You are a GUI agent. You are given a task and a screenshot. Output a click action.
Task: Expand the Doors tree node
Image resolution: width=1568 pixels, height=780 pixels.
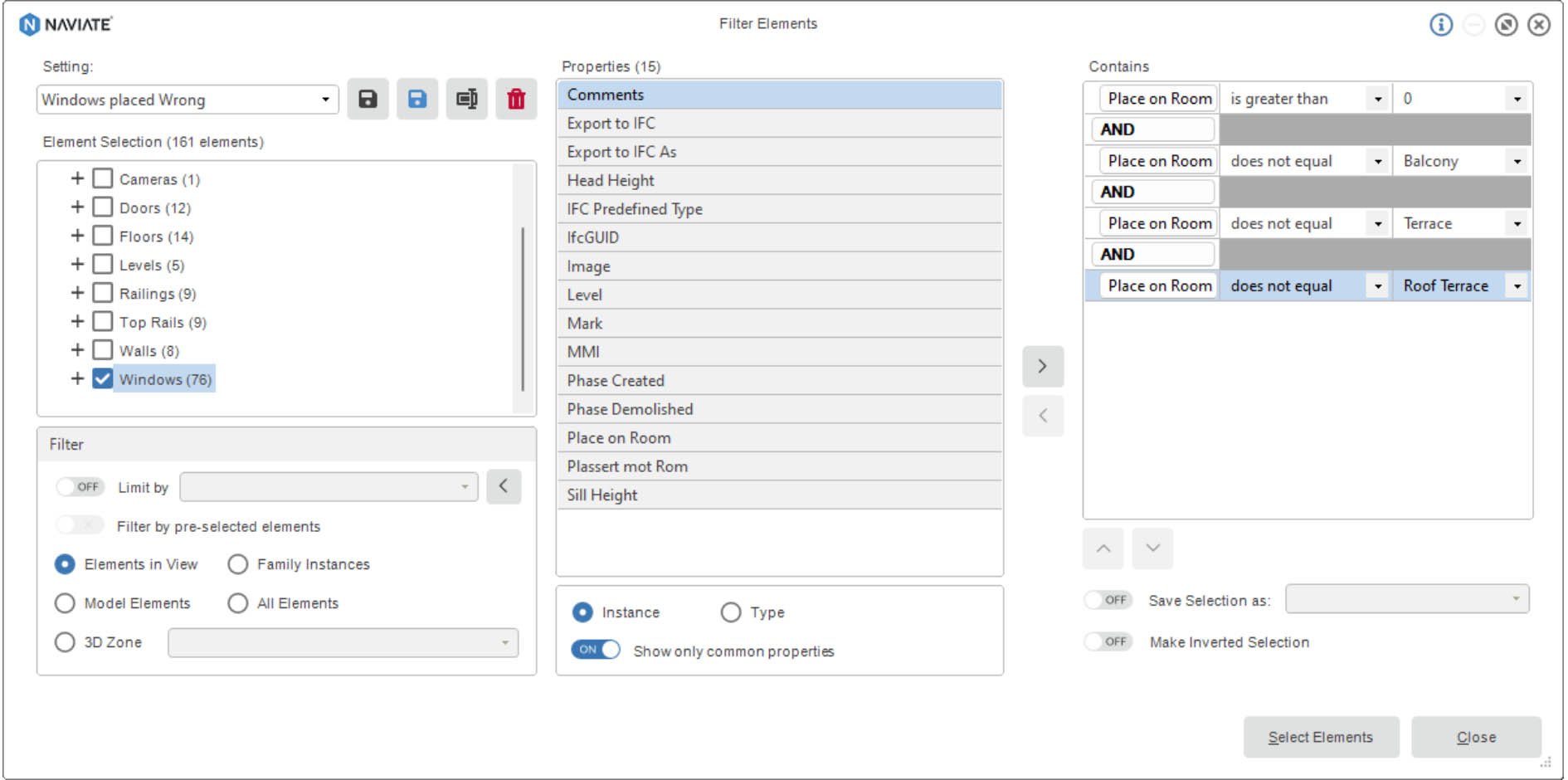pos(78,207)
